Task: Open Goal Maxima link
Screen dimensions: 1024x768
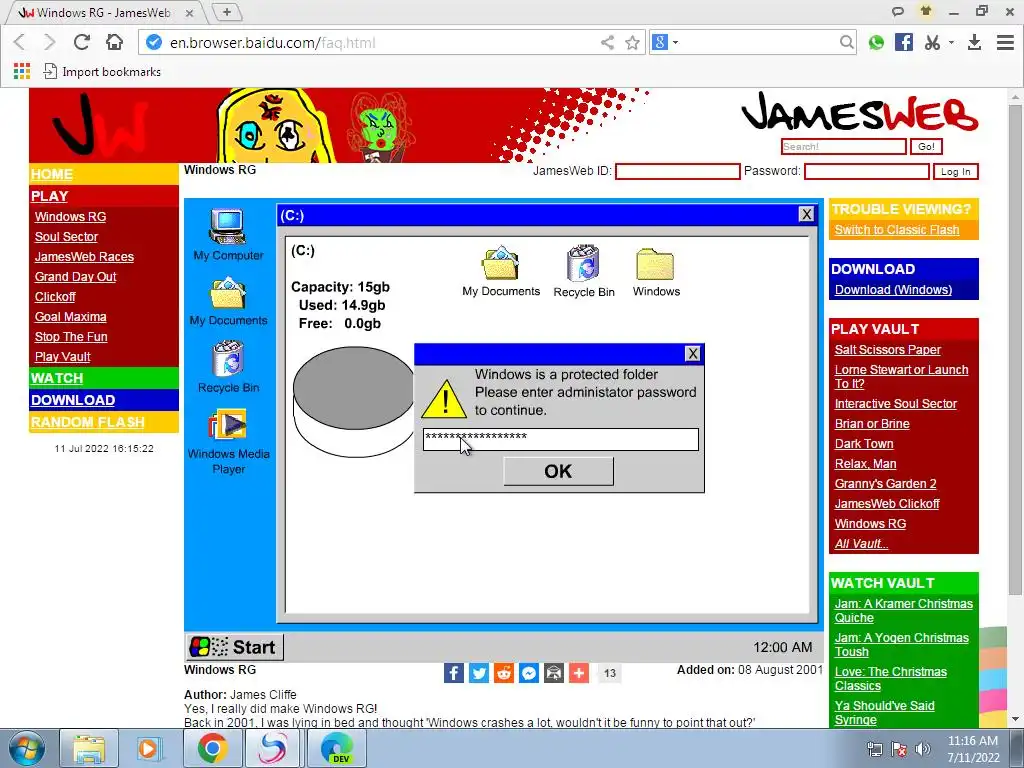Action: point(71,317)
